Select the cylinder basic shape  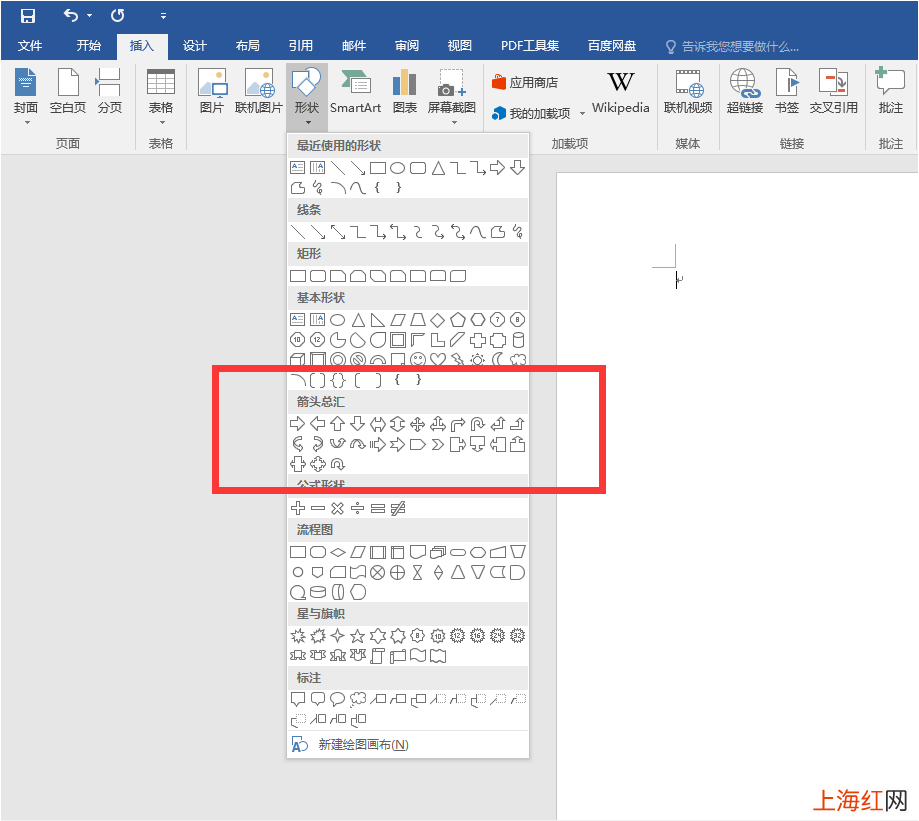click(x=518, y=340)
